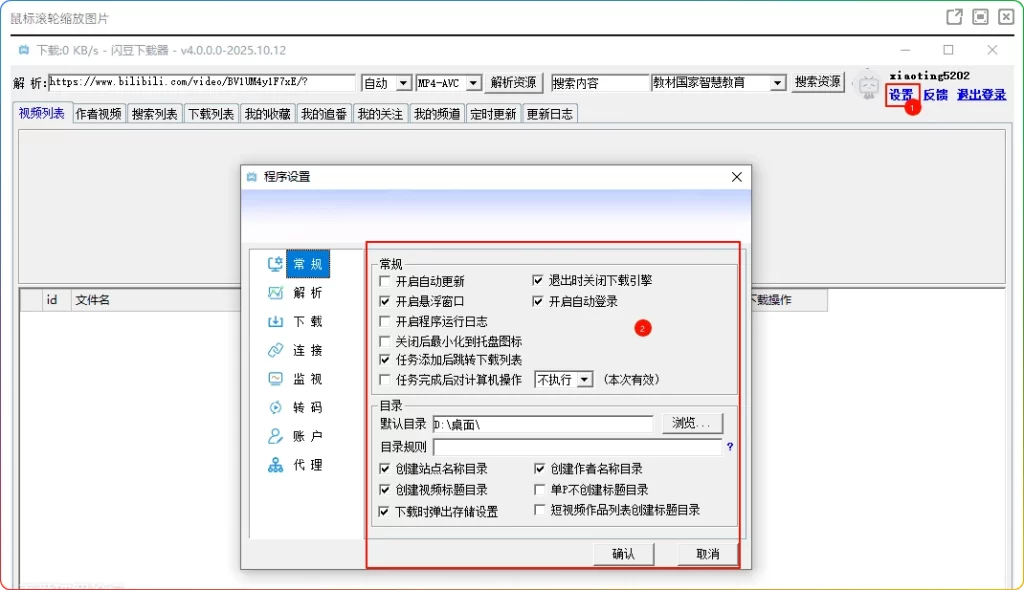Switch to the 下载列表 tab
This screenshot has height=590, width=1024.
click(x=211, y=114)
